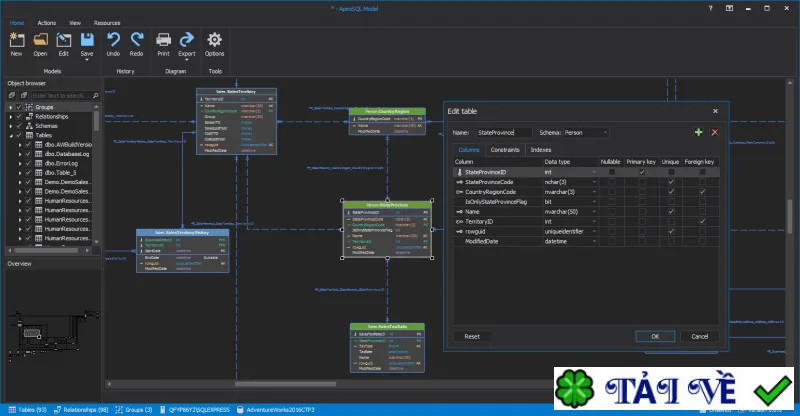Open the Actions ribbon tab
Viewport: 800px width, 416px height.
[46, 23]
